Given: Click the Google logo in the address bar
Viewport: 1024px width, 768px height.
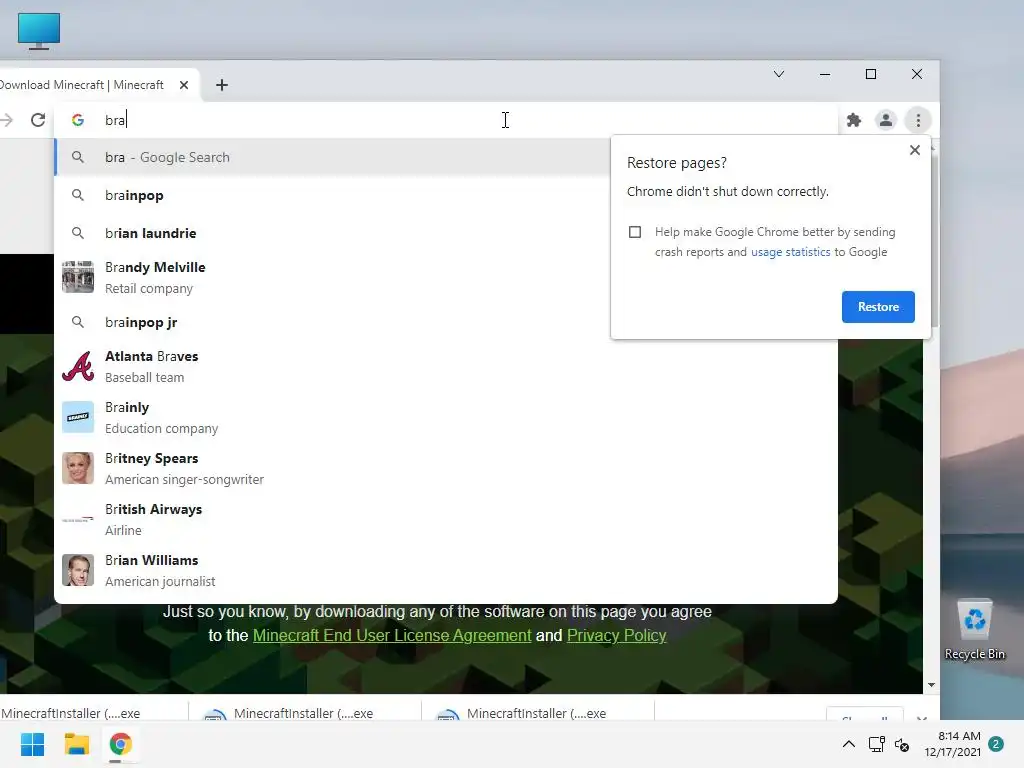Looking at the screenshot, I should click(78, 120).
